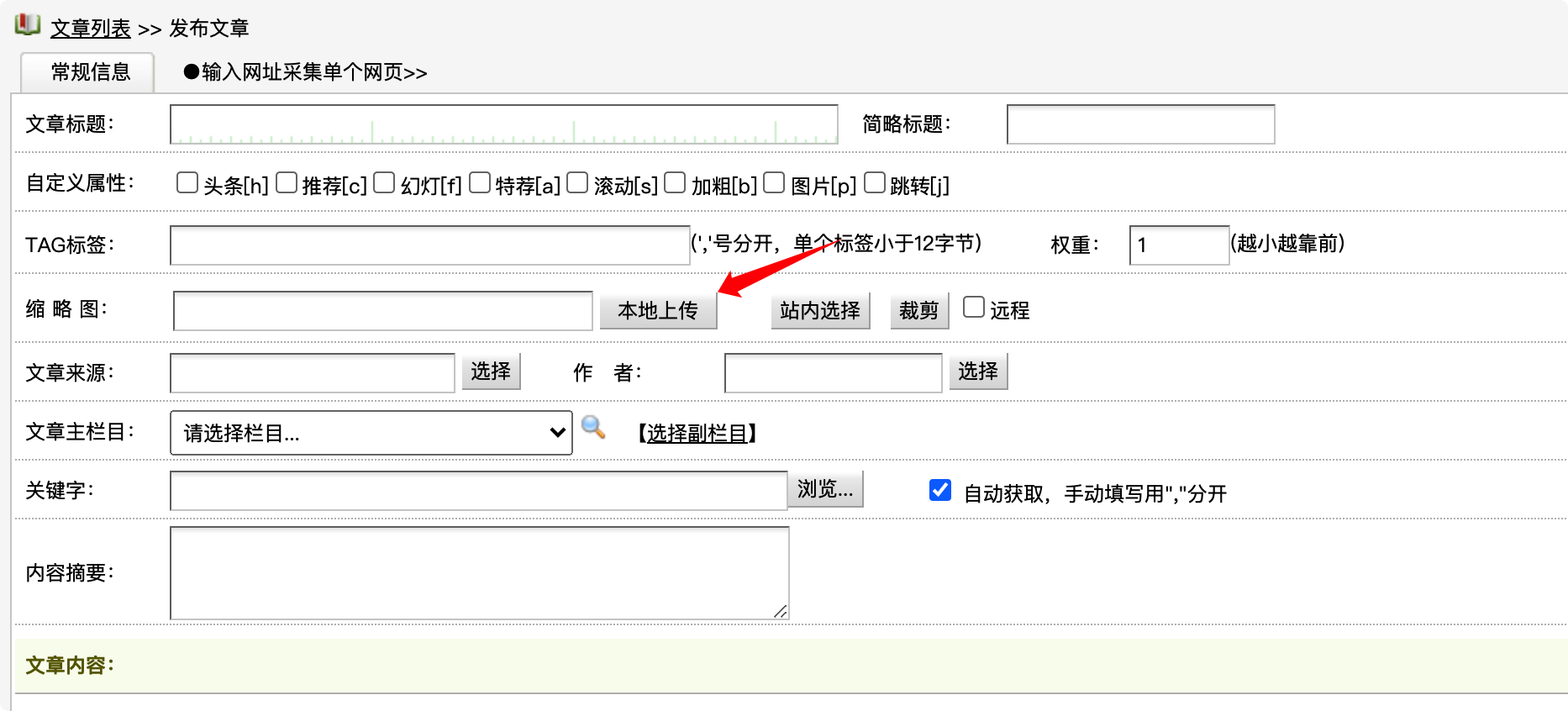This screenshot has width=1568, height=711.
Task: Click the 裁剪 button
Action: (919, 311)
